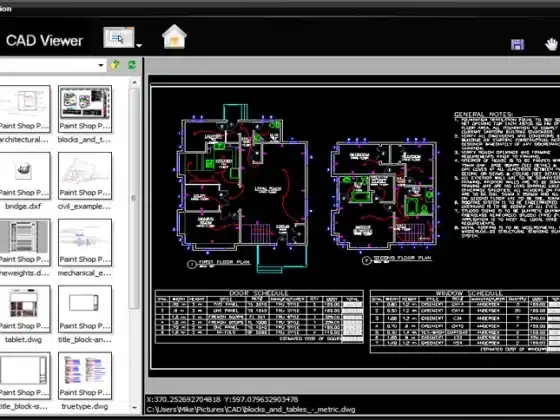Viewport: 560px width, 420px height.
Task: Click the folder up icon
Action: pyautogui.click(x=115, y=65)
